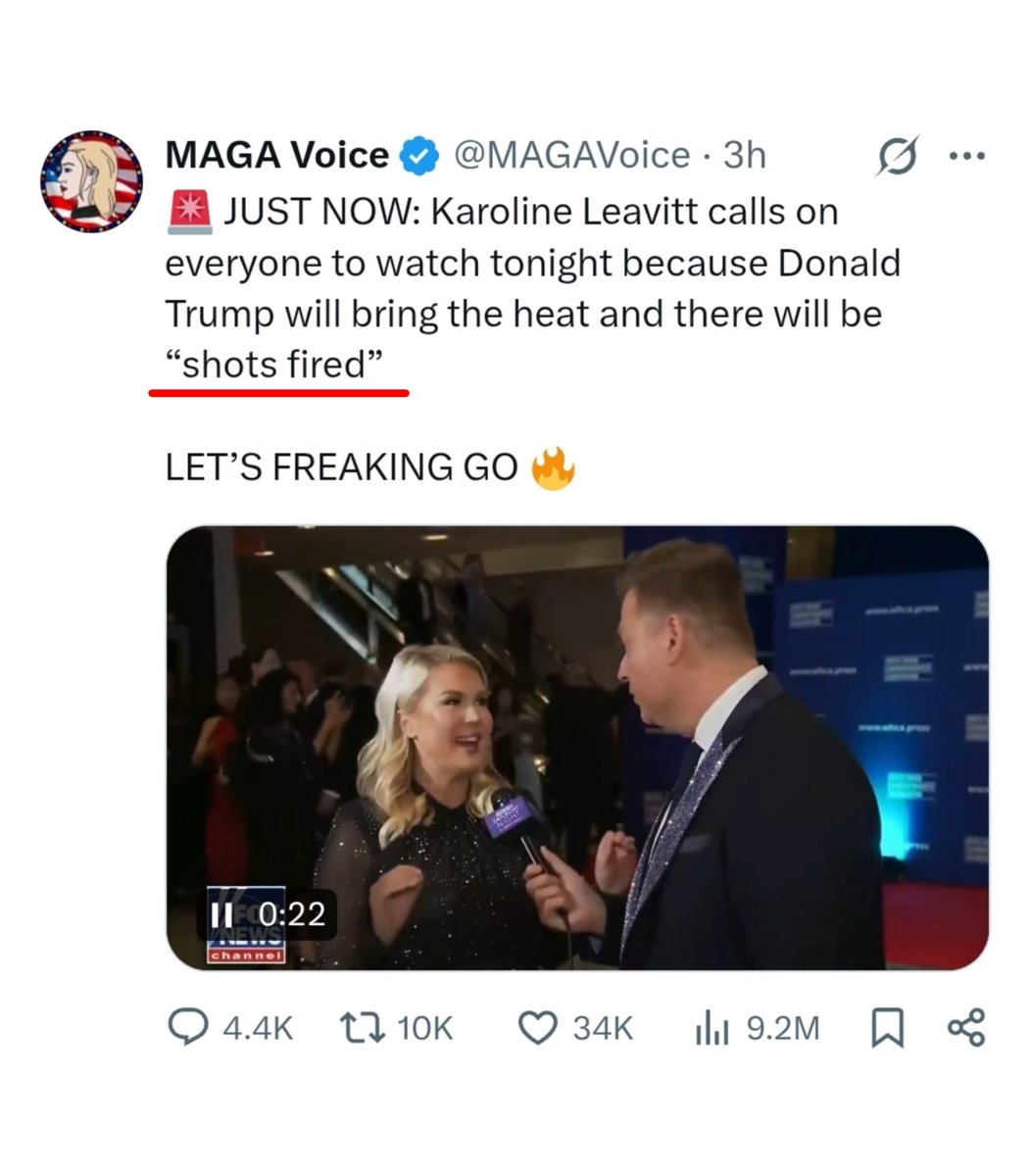Click the reply speech bubble icon

(186, 1027)
